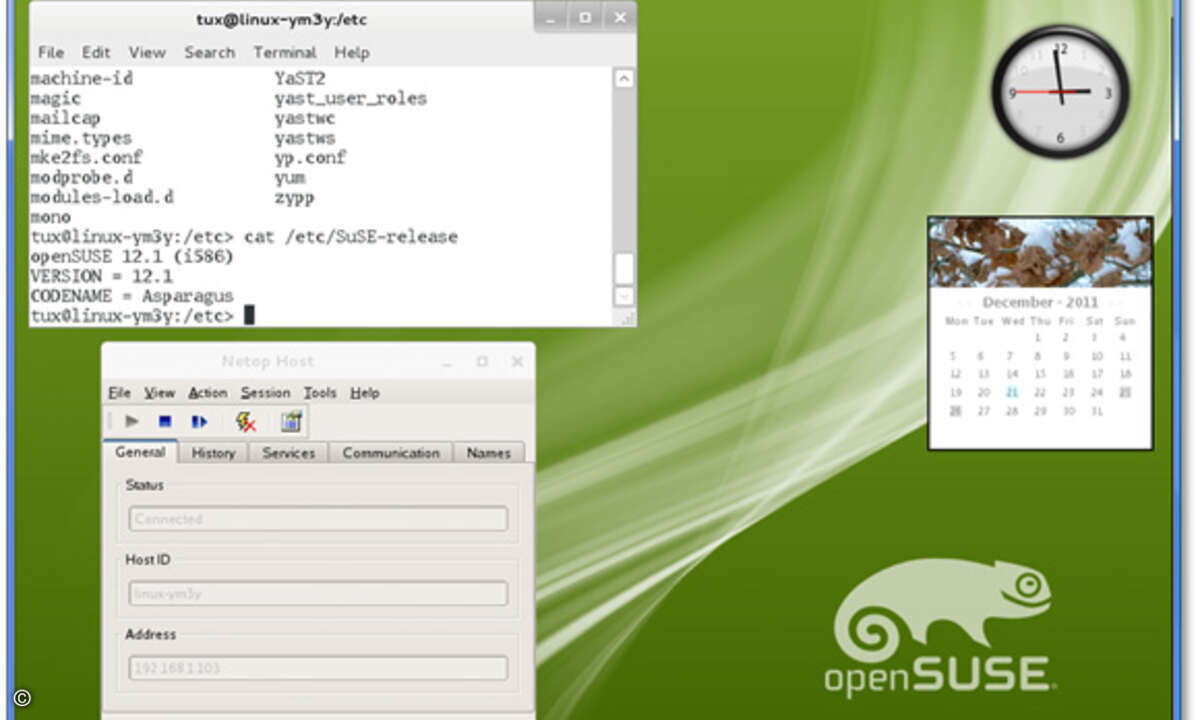Open the Action menu in Netop Host
Viewport: 1200px width, 720px height.
208,393
